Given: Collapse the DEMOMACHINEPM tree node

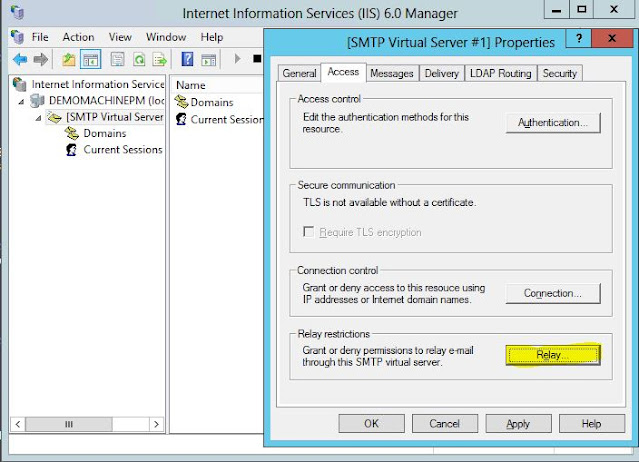Looking at the screenshot, I should click(21, 101).
